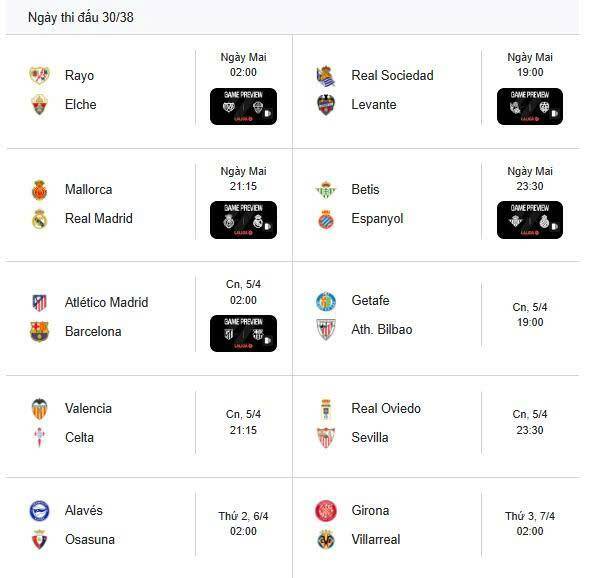Click the Atlético Madrid crest icon
The image size is (602, 578).
[x=39, y=302]
